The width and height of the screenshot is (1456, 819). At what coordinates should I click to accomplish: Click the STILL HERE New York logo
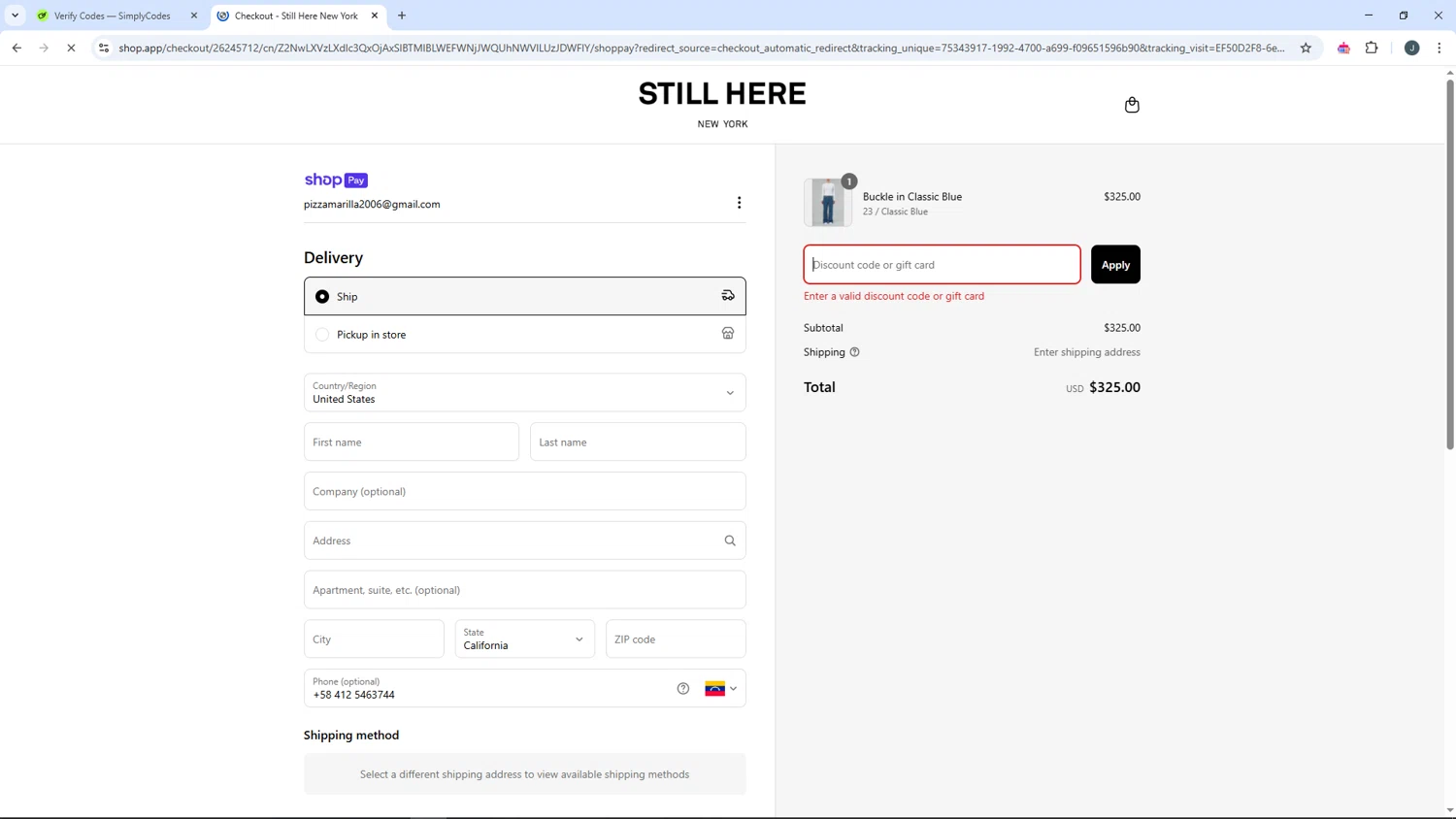722,105
